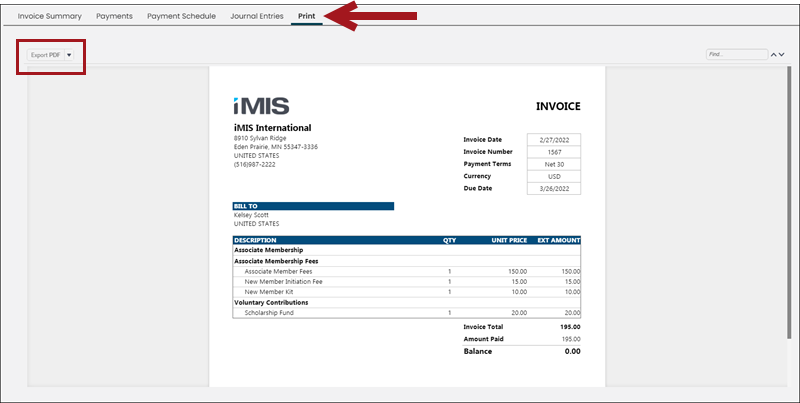This screenshot has width=800, height=403.
Task: Select Eden Prairie, MN 55347-3336 text
Action: click(x=276, y=147)
